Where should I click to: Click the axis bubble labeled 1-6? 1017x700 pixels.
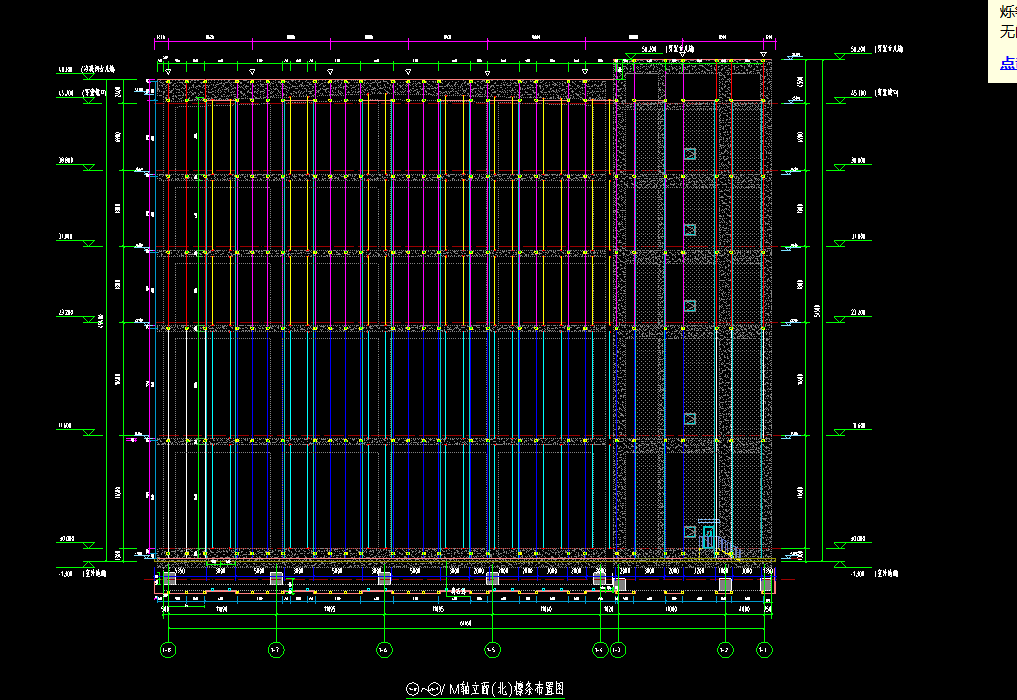(384, 649)
